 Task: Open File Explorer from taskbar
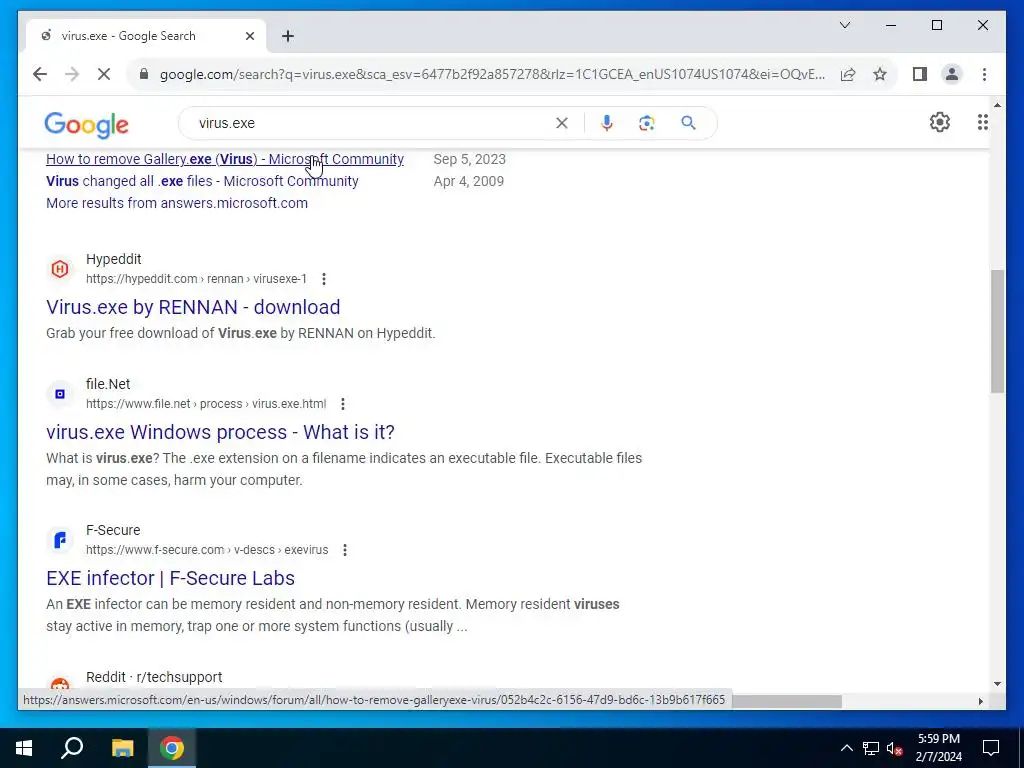coord(122,748)
